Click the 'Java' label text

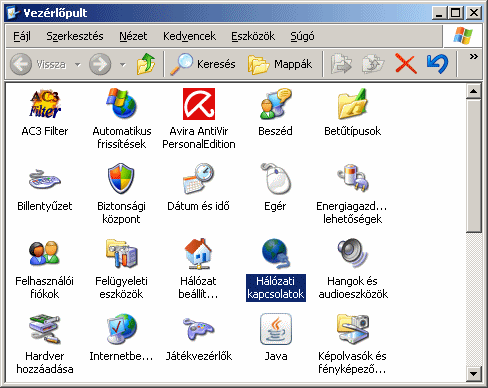tap(276, 356)
